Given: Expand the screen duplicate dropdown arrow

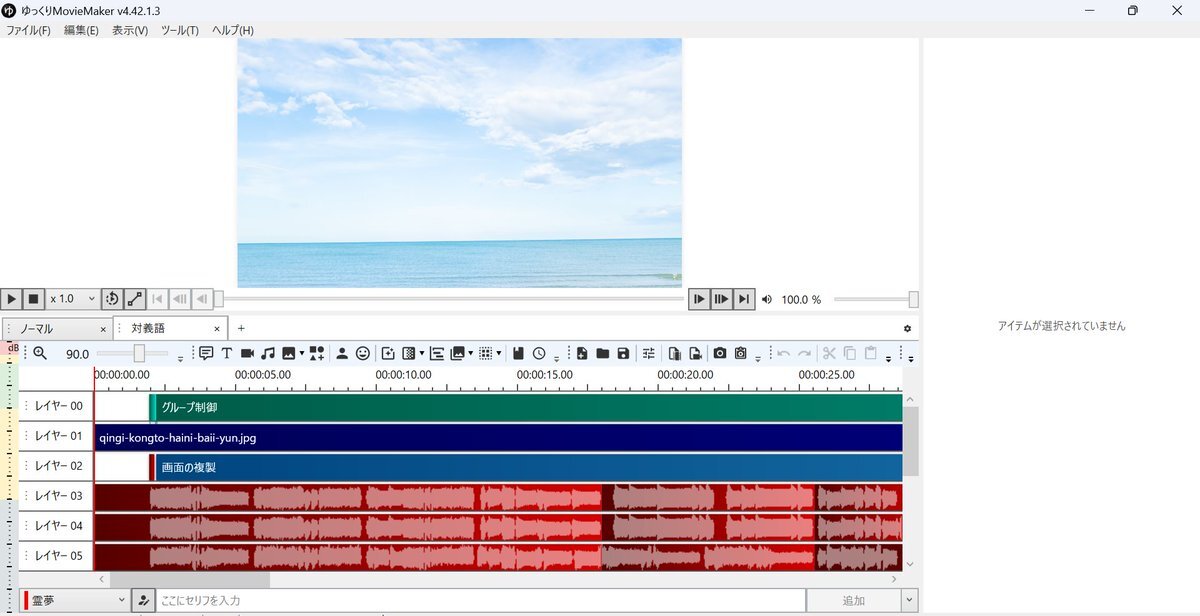Looking at the screenshot, I should tap(471, 353).
